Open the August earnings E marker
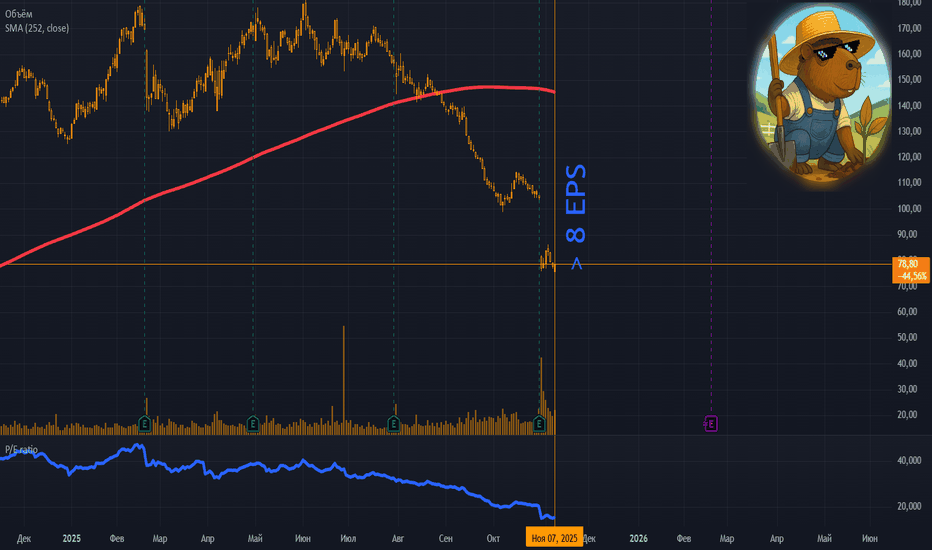This screenshot has width=932, height=550. tap(394, 424)
